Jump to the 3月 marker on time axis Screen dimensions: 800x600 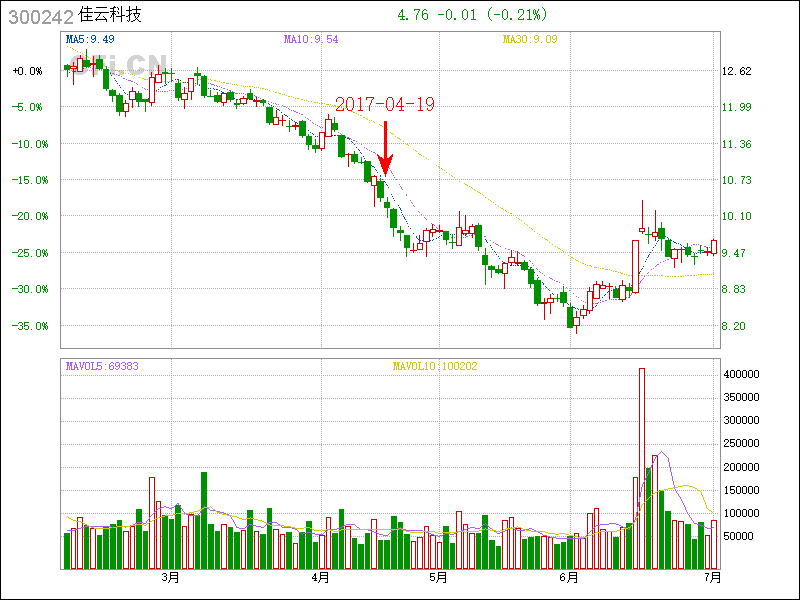170,577
